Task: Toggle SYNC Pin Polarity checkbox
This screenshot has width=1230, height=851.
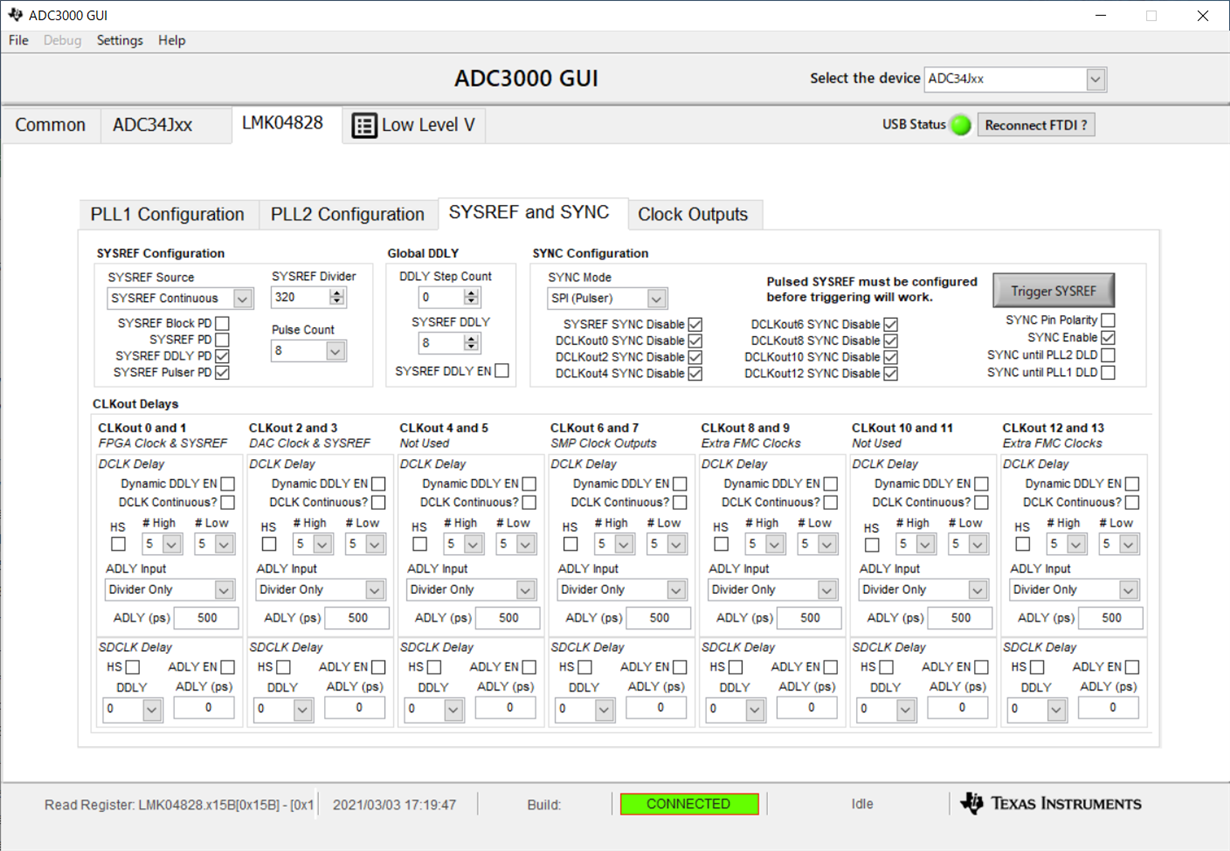Action: pyautogui.click(x=1108, y=320)
